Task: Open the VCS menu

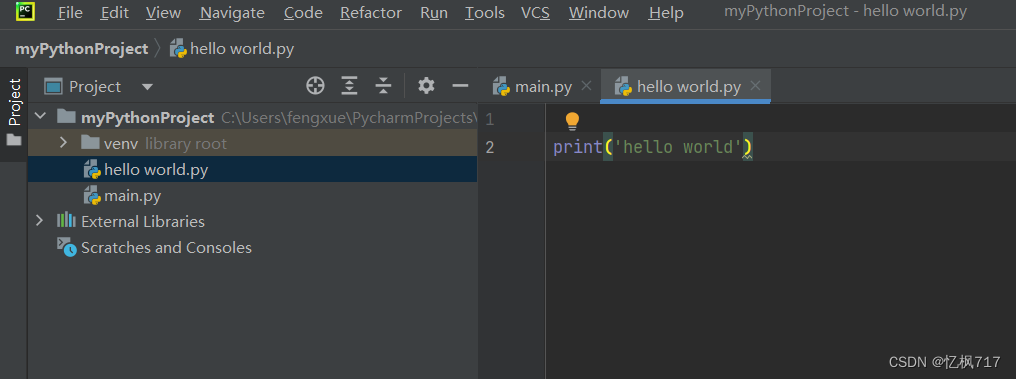Action: click(535, 13)
